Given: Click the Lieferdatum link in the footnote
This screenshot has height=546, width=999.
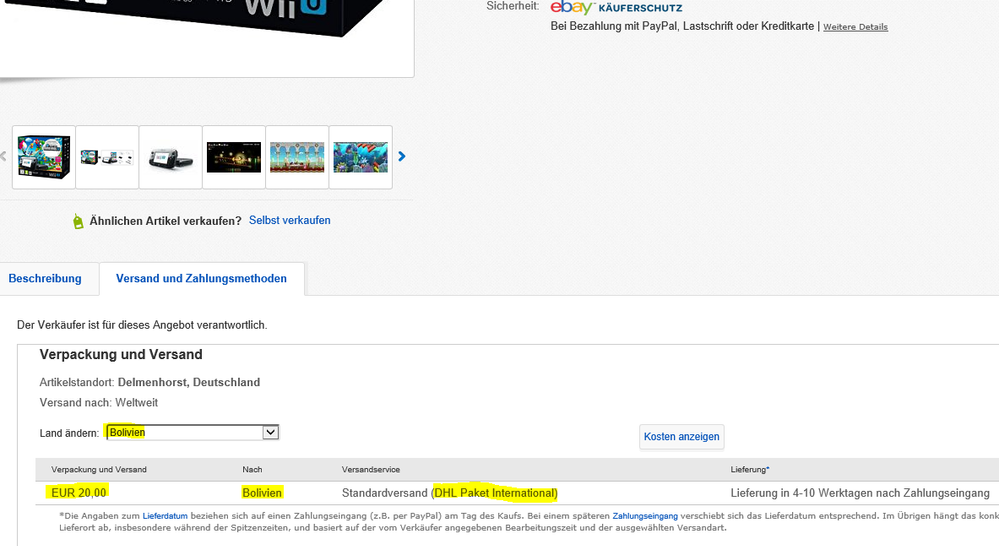Looking at the screenshot, I should click(x=165, y=516).
